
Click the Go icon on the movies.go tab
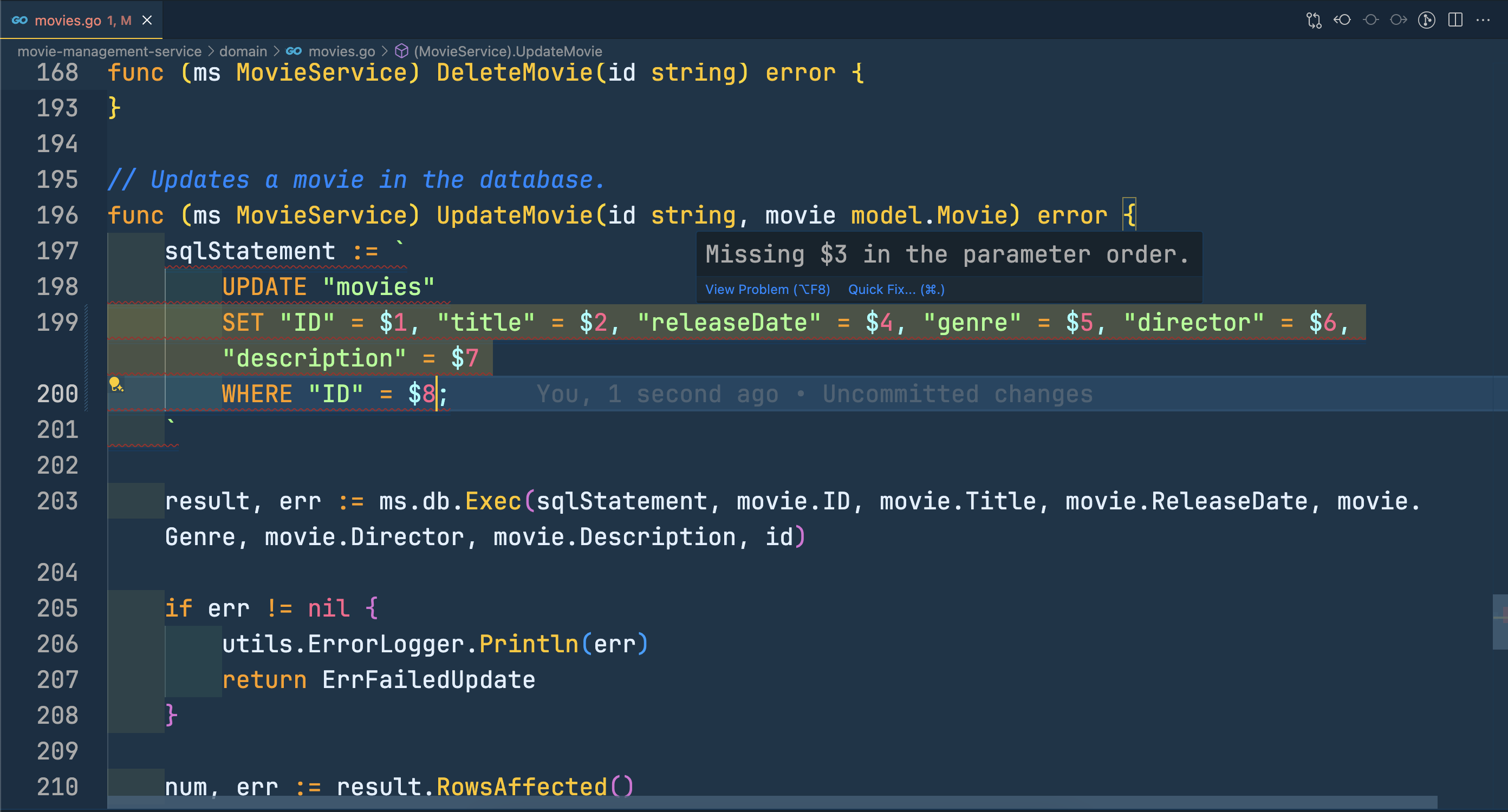tap(19, 21)
